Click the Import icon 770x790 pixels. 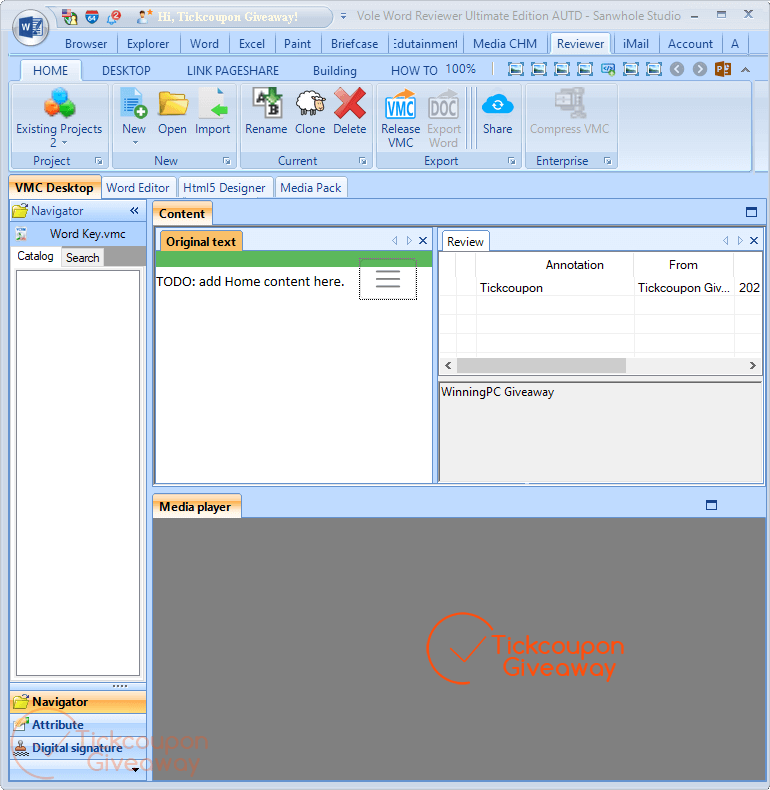click(213, 103)
